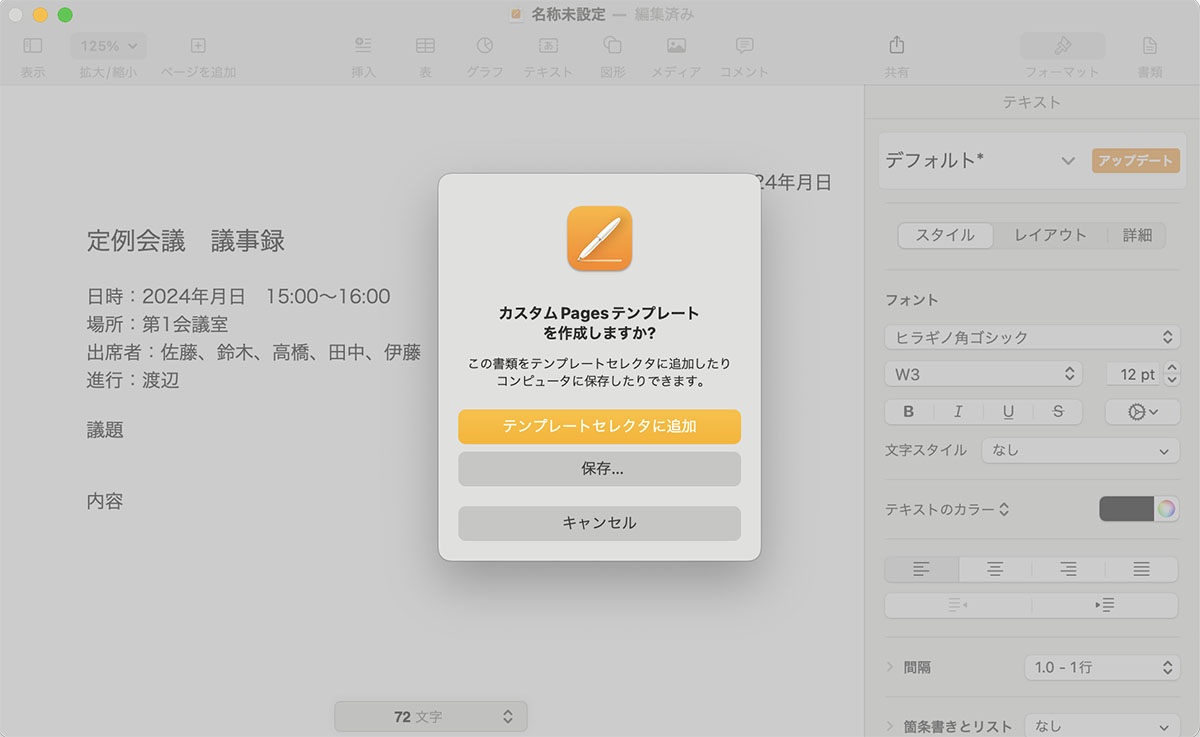Image resolution: width=1200 pixels, height=737 pixels.
Task: Open the 文字スタイル dropdown
Action: [1080, 450]
